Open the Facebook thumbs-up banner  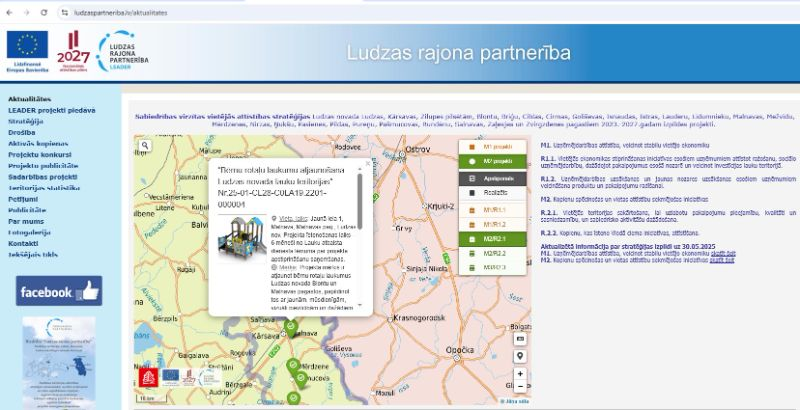59,292
